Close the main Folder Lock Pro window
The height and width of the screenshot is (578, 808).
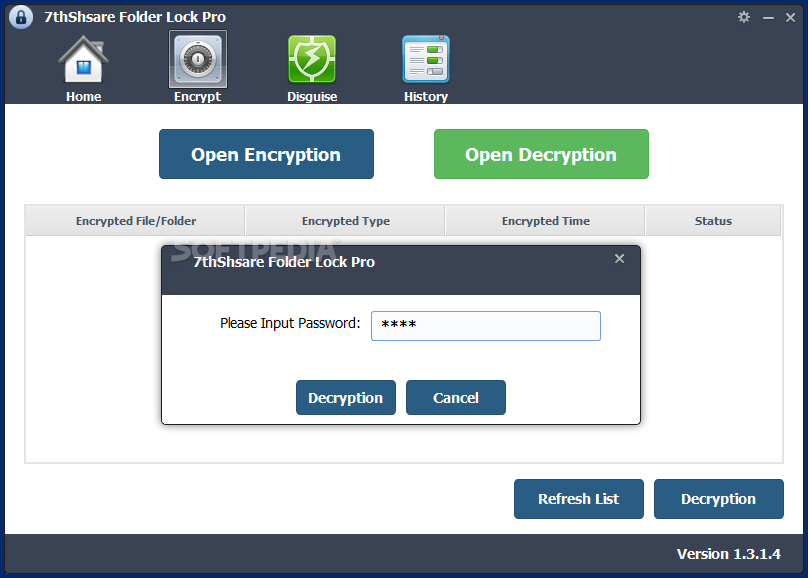tap(790, 18)
